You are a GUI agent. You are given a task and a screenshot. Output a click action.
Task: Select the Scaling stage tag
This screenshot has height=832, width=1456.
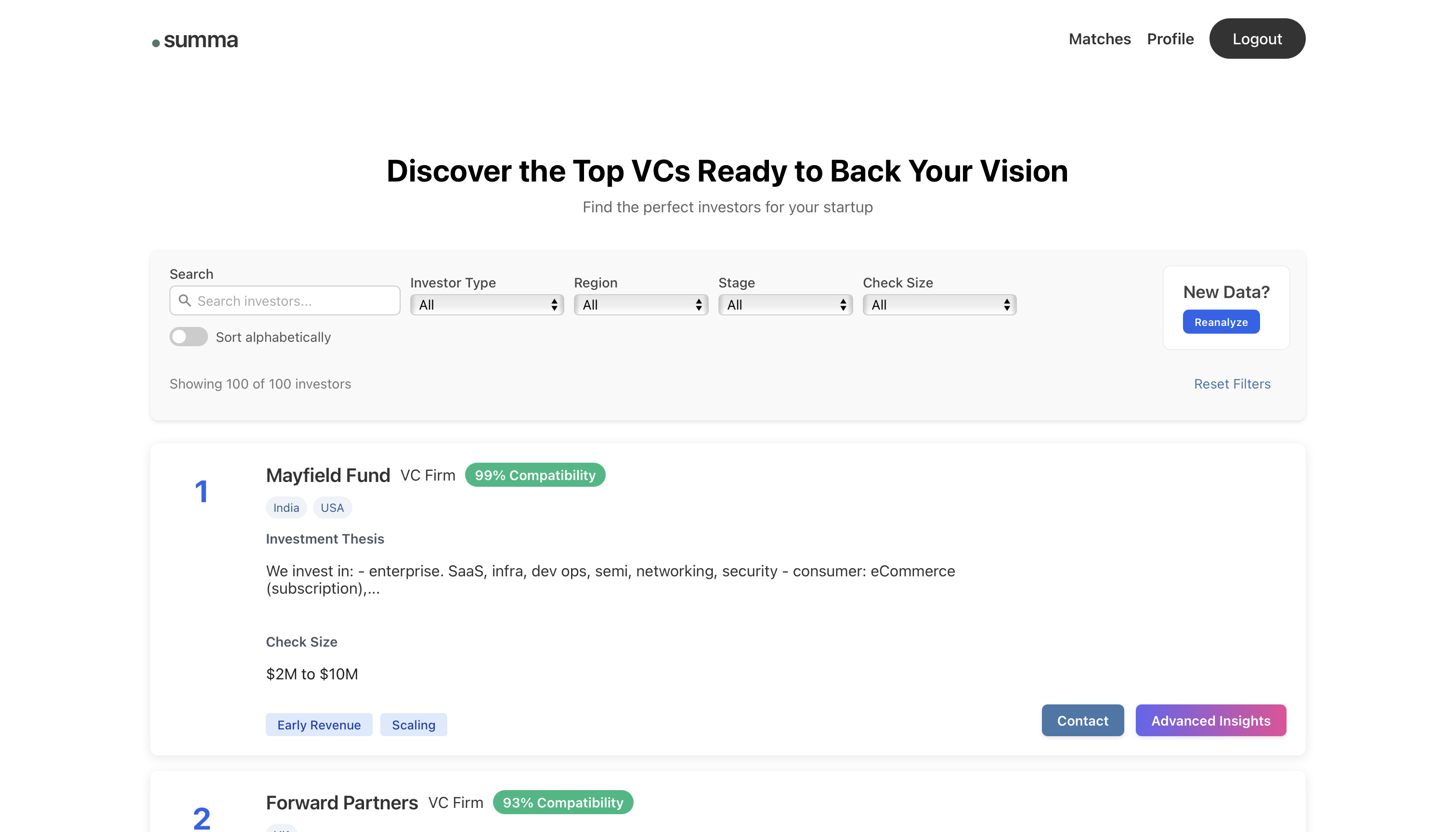[413, 725]
